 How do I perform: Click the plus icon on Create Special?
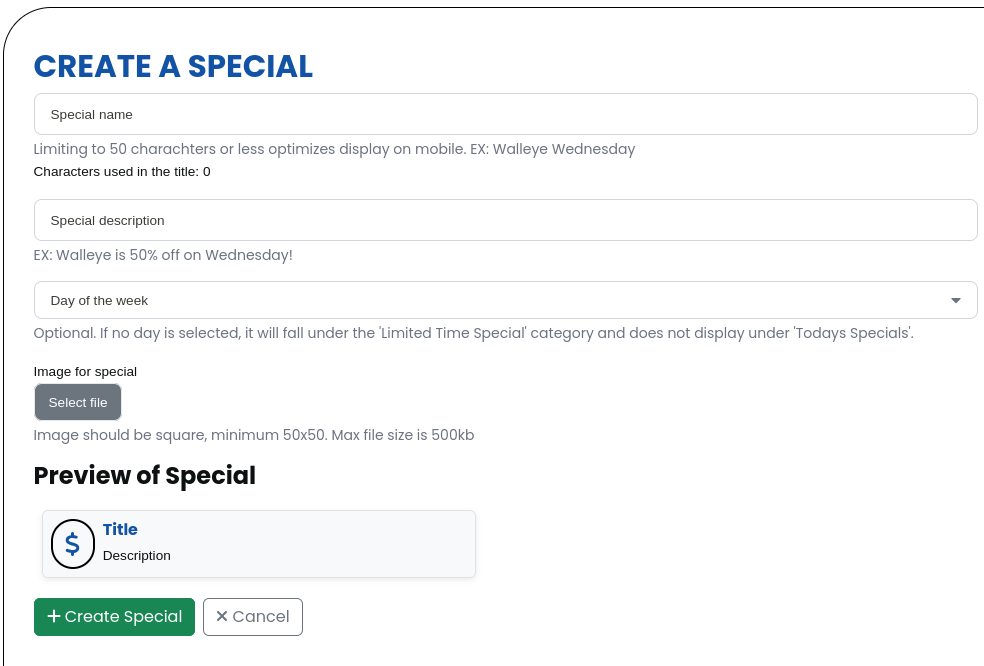click(54, 616)
